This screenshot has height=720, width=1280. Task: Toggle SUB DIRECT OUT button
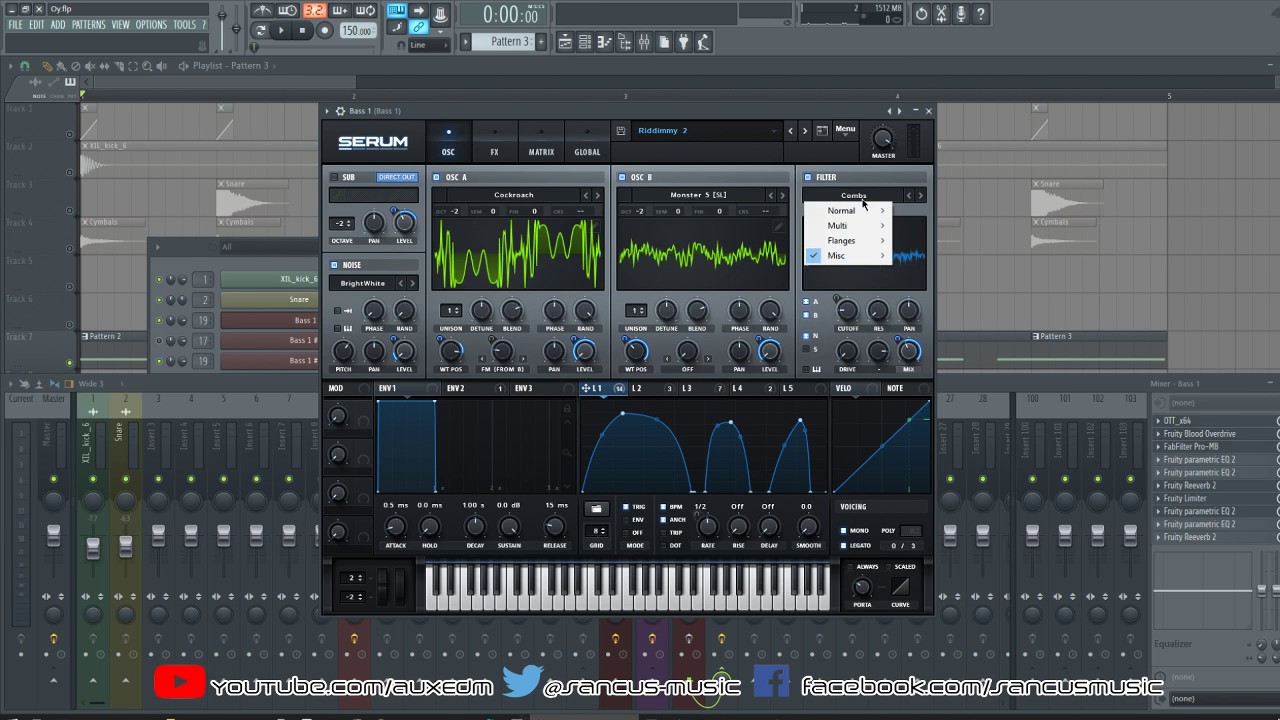coord(396,177)
